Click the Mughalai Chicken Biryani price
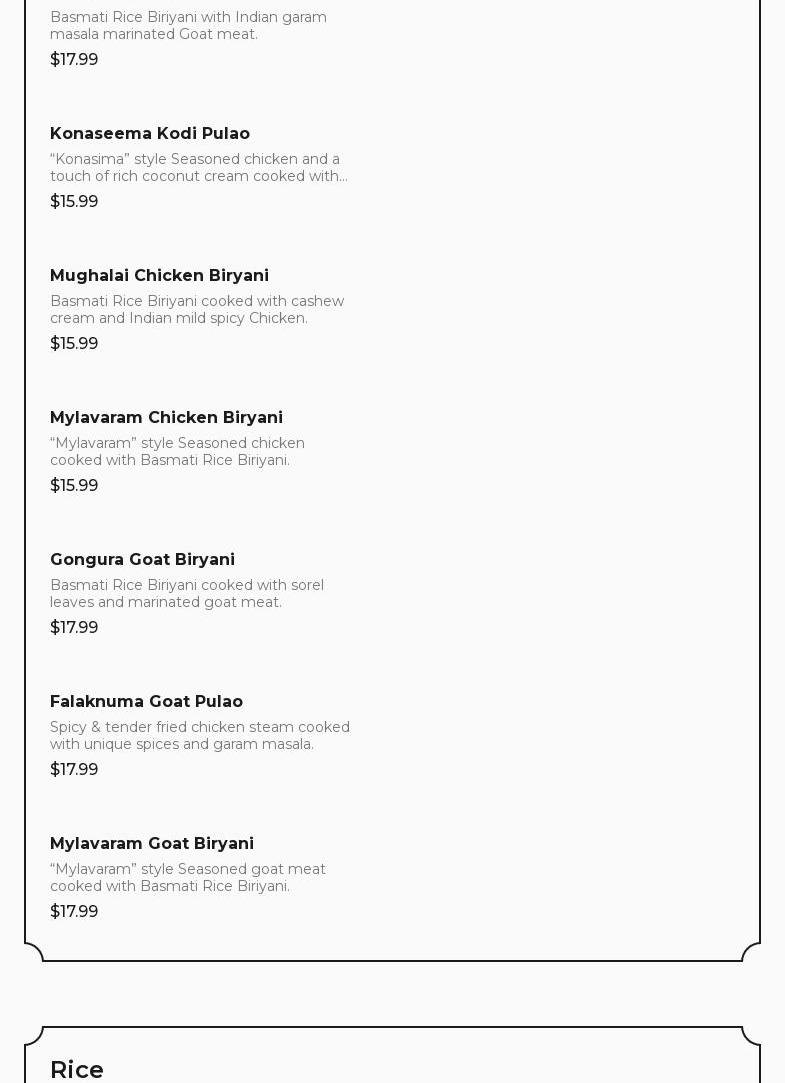 tap(74, 343)
